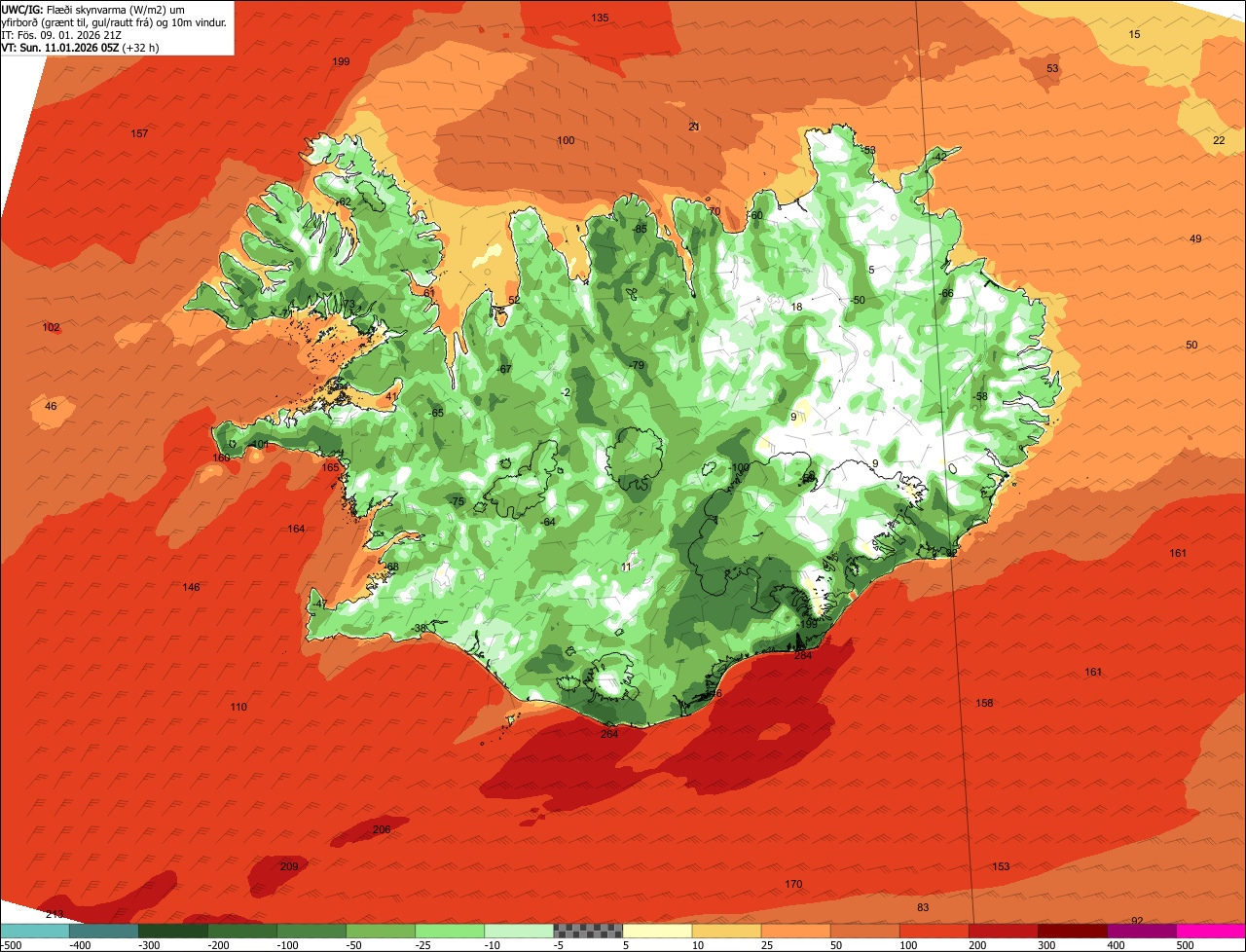Click the "-75" value in southwest Iceland

tap(457, 501)
